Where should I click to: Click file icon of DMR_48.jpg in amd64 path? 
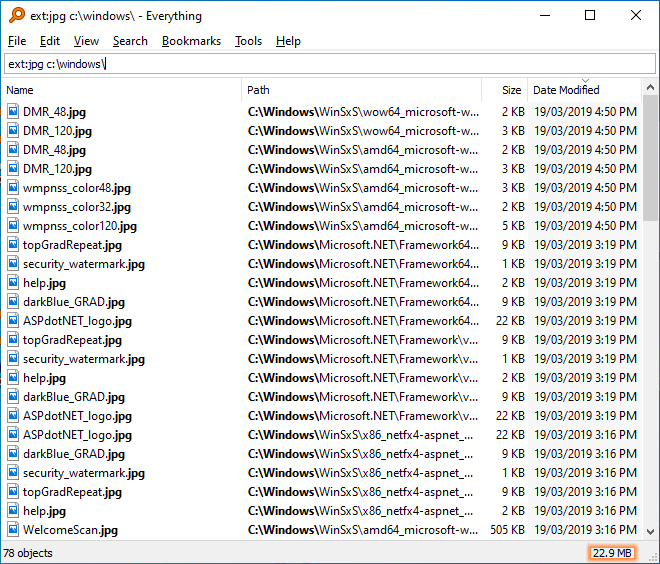point(13,149)
